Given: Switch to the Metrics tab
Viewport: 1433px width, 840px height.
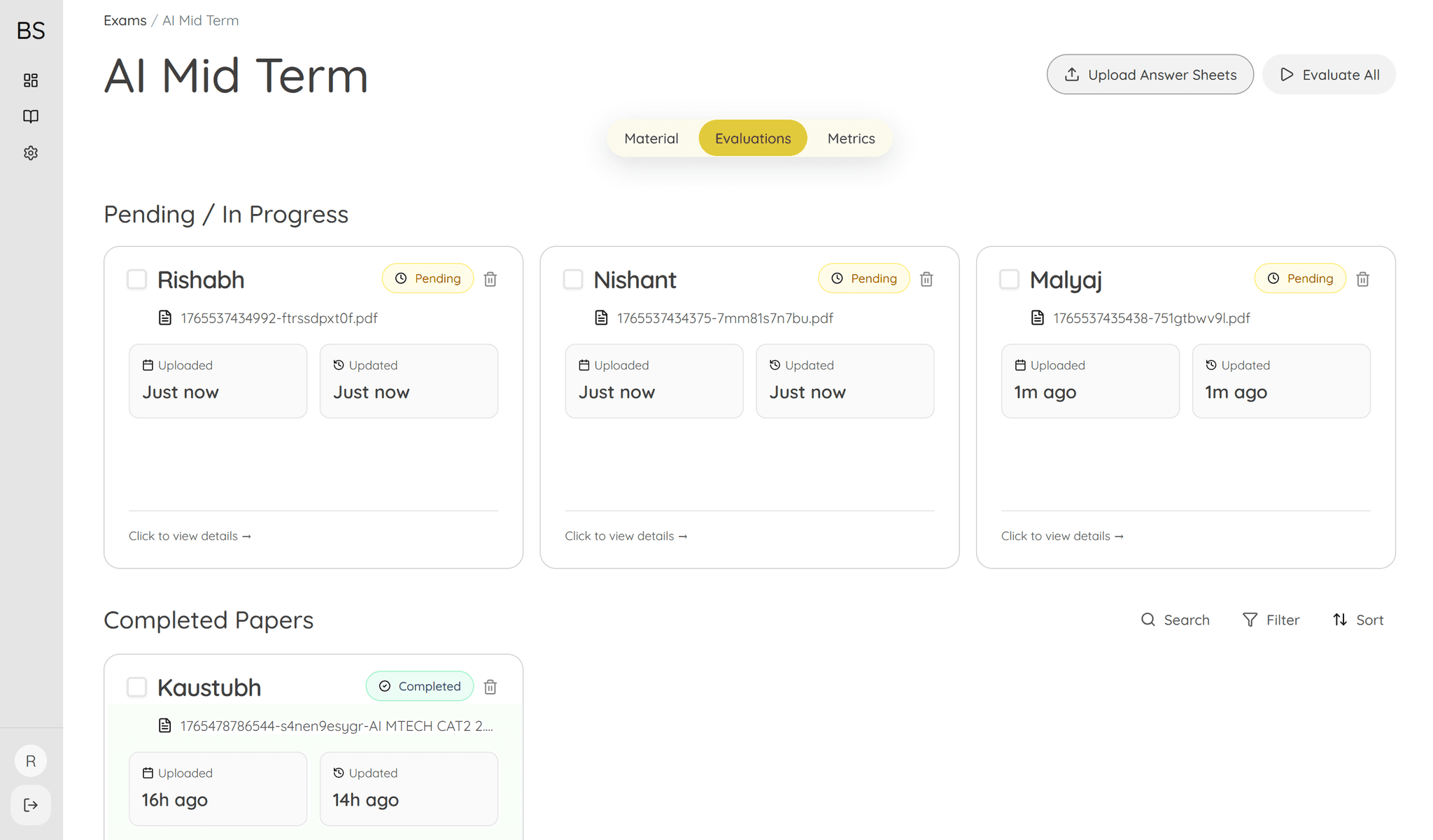Looking at the screenshot, I should (851, 138).
